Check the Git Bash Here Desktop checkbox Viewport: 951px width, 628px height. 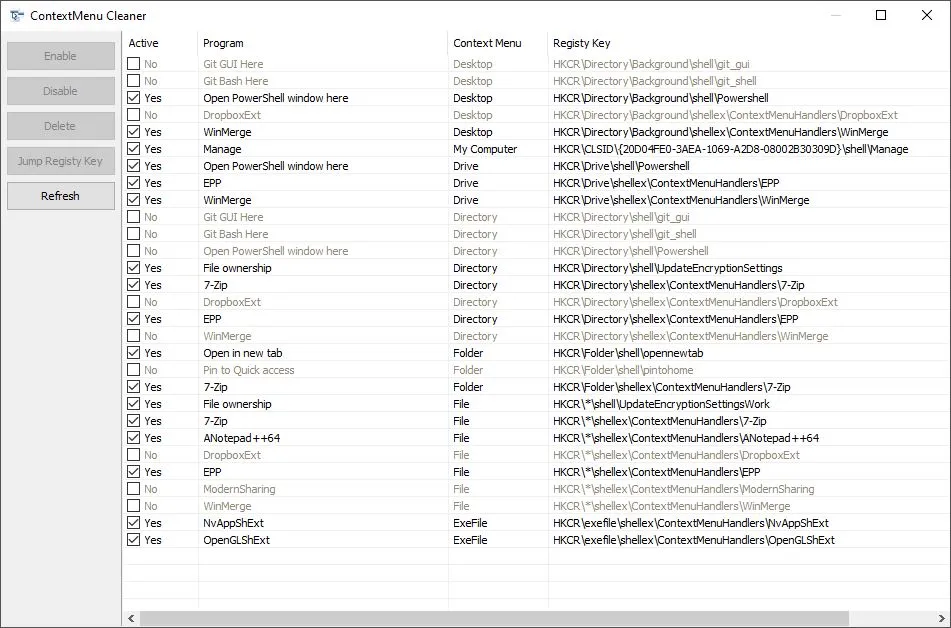click(x=133, y=81)
